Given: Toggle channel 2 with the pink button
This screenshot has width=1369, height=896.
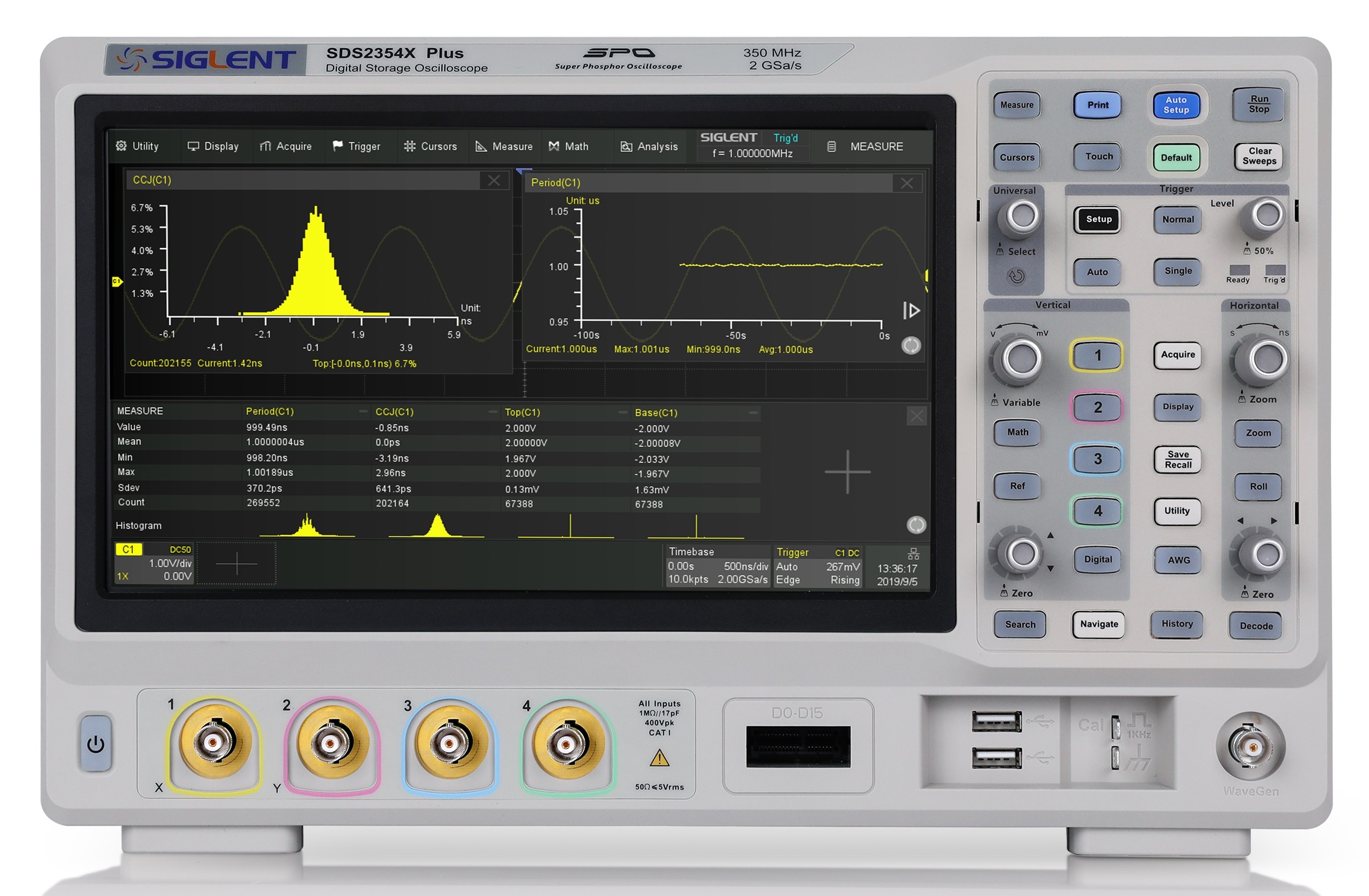Looking at the screenshot, I should coord(1096,407).
